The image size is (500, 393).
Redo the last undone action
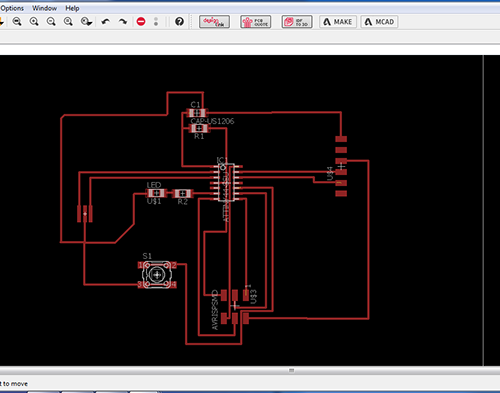click(123, 22)
